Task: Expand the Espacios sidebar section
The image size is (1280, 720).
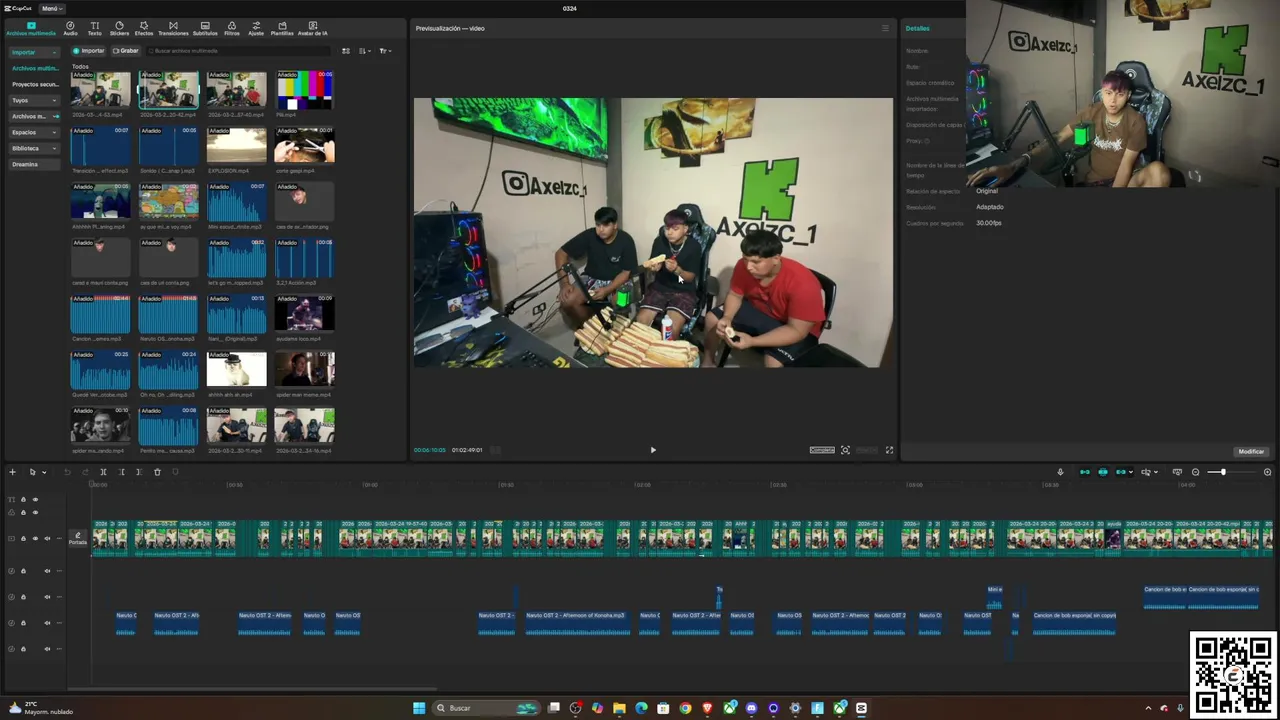Action: [x=34, y=132]
